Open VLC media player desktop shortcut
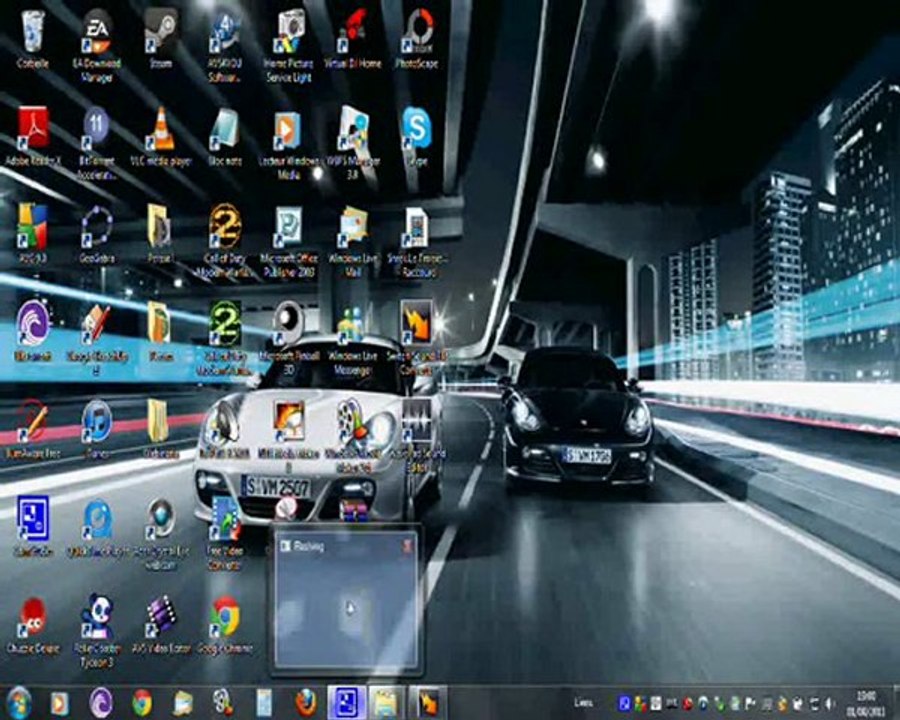 (160, 130)
